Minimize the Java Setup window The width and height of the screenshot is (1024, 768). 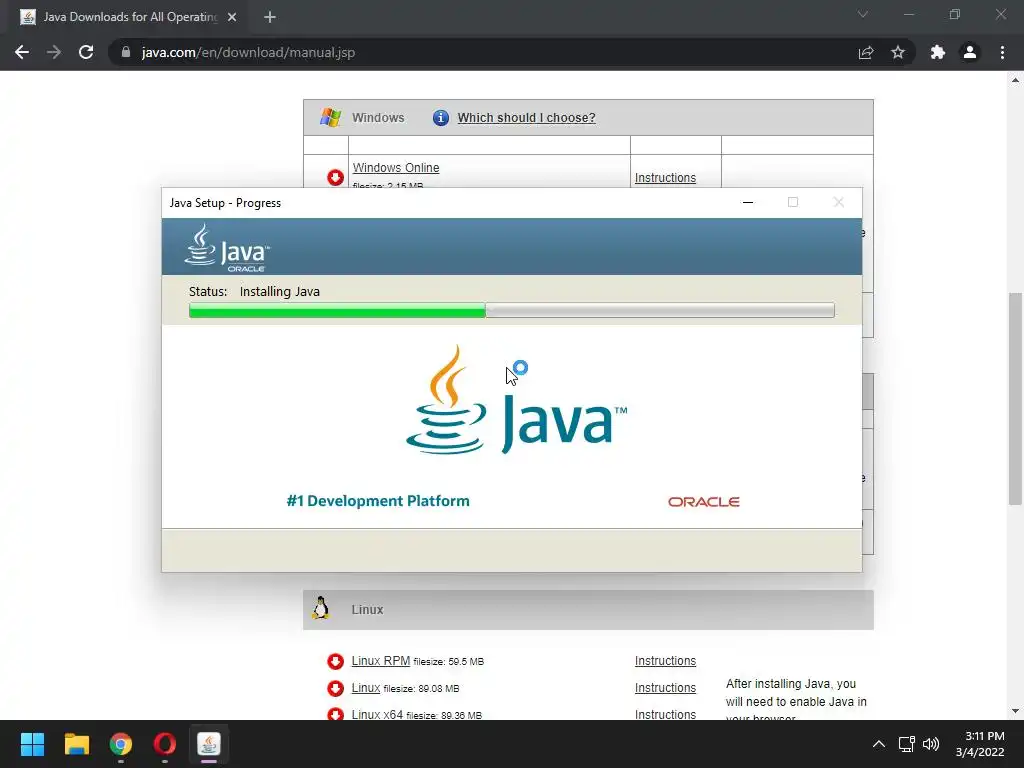pos(748,202)
